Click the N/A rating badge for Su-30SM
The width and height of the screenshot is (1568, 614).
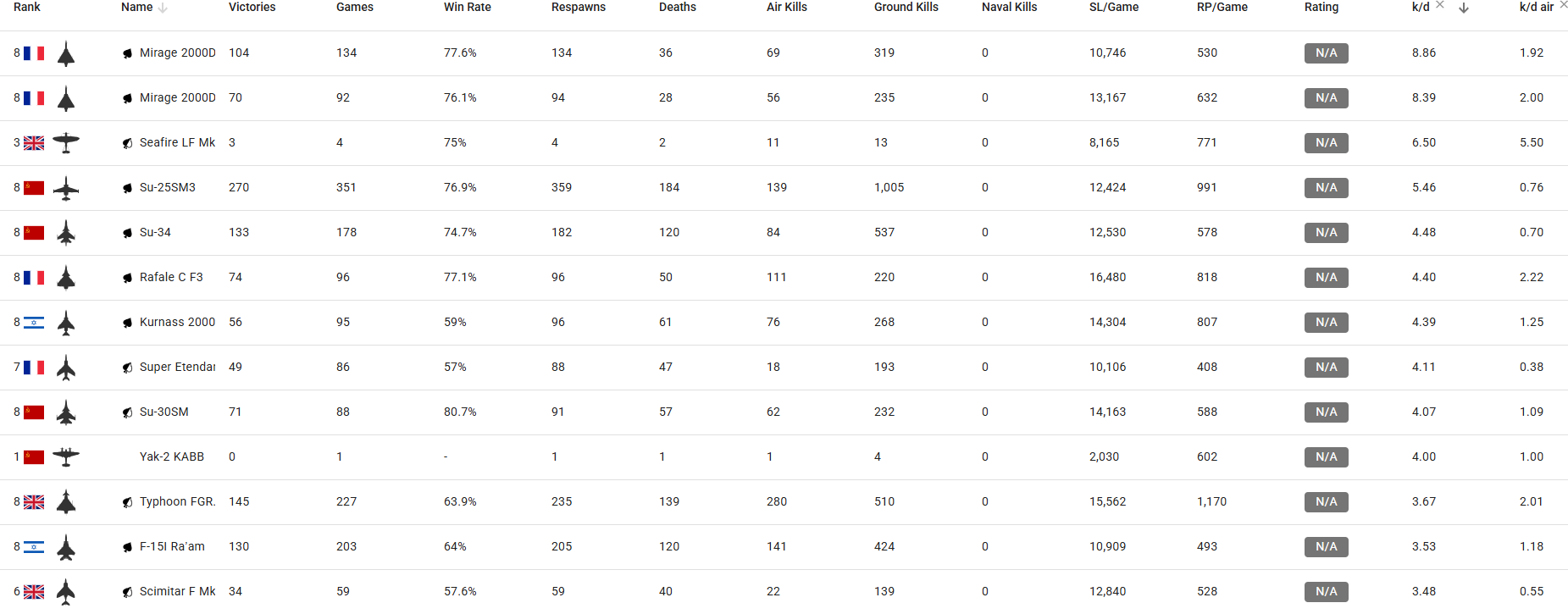(x=1327, y=412)
